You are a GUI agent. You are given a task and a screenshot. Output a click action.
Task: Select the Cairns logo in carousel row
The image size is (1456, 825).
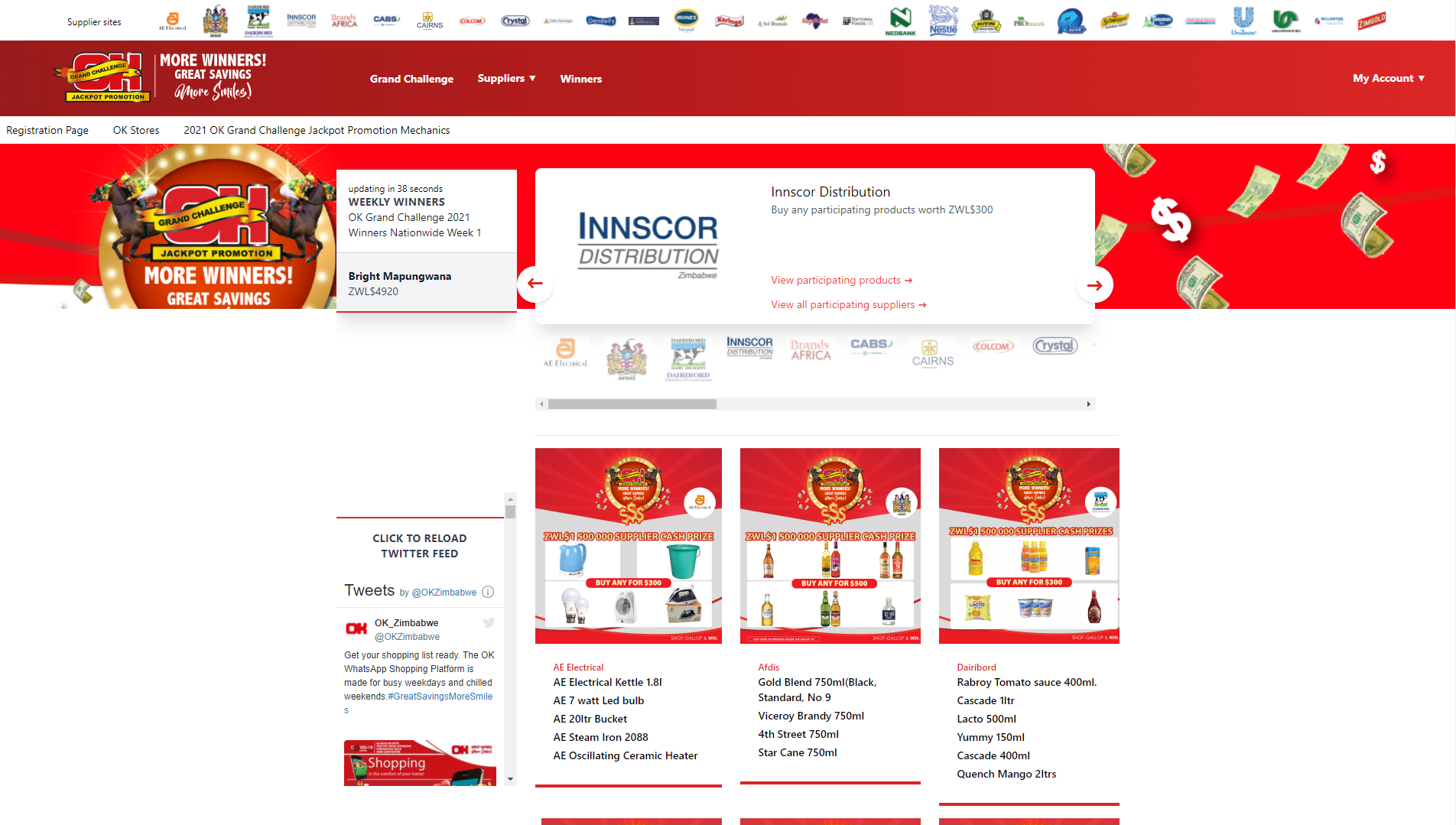point(932,353)
